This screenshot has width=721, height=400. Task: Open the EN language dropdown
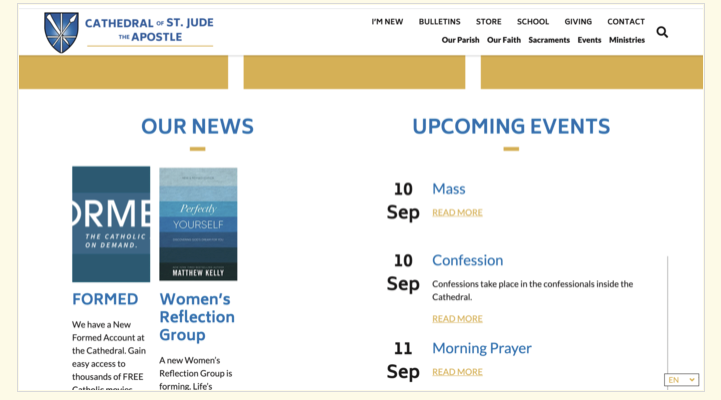coord(681,380)
